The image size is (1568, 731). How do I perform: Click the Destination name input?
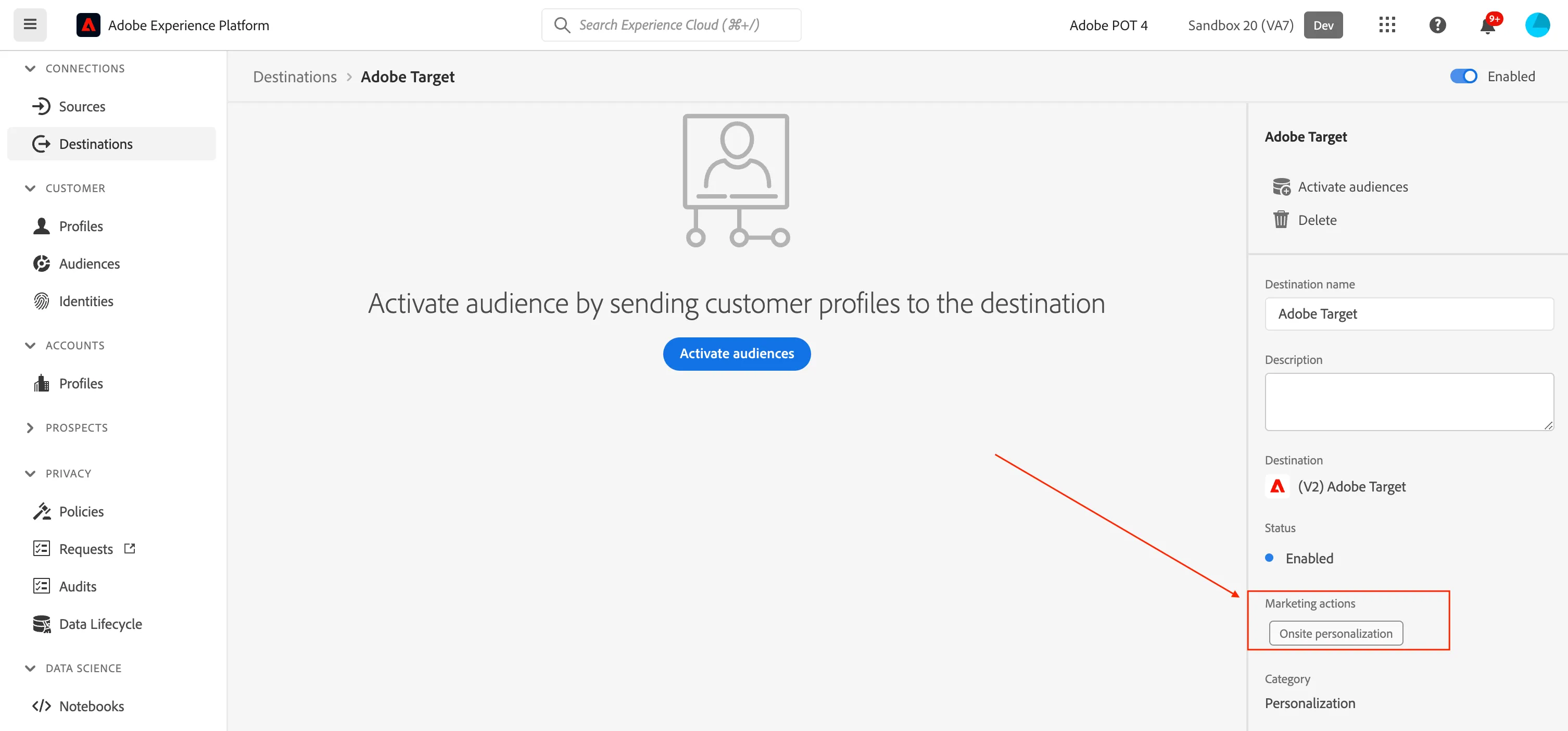[1409, 314]
